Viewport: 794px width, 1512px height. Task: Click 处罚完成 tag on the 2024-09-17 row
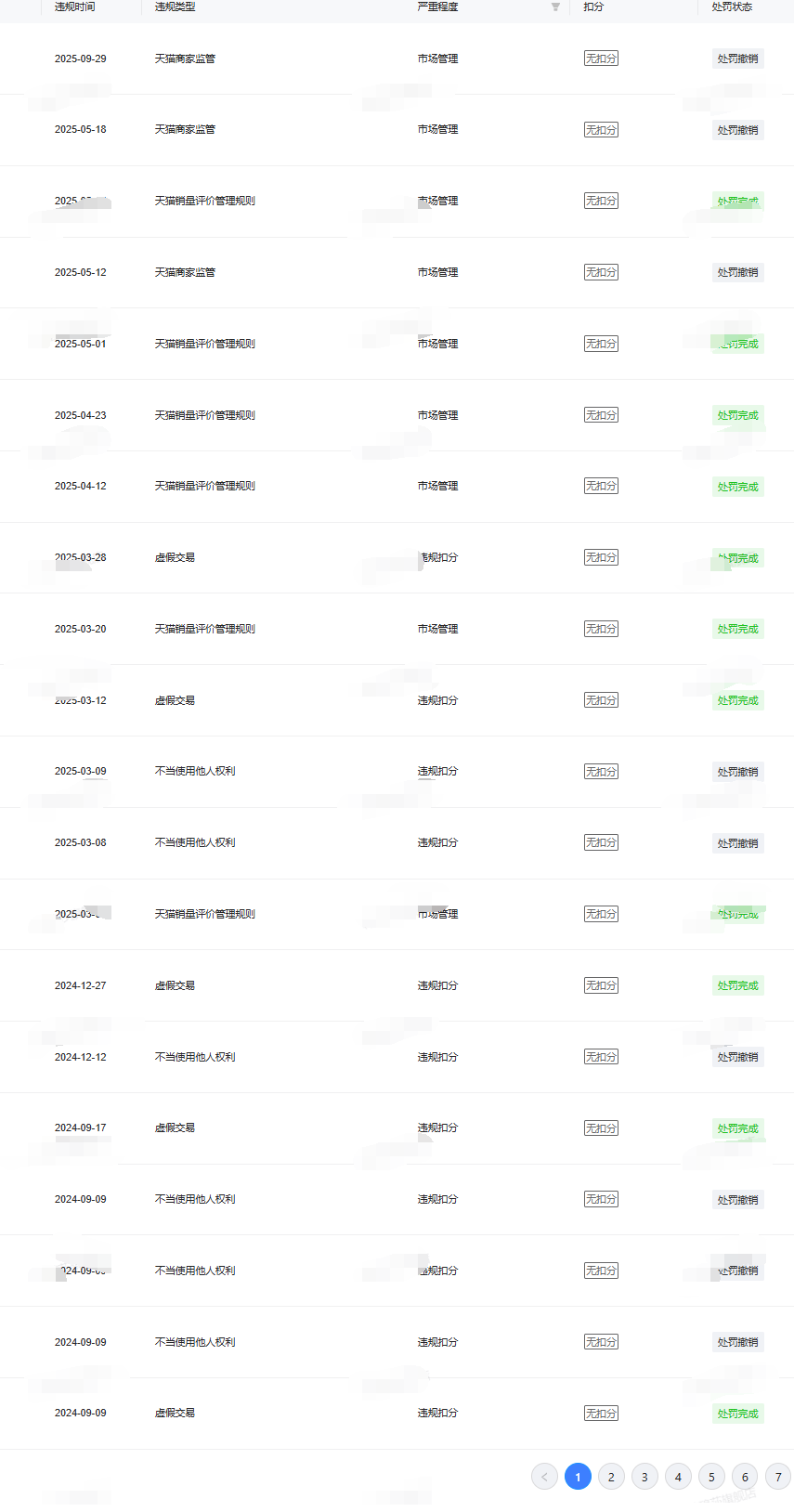pos(737,1128)
